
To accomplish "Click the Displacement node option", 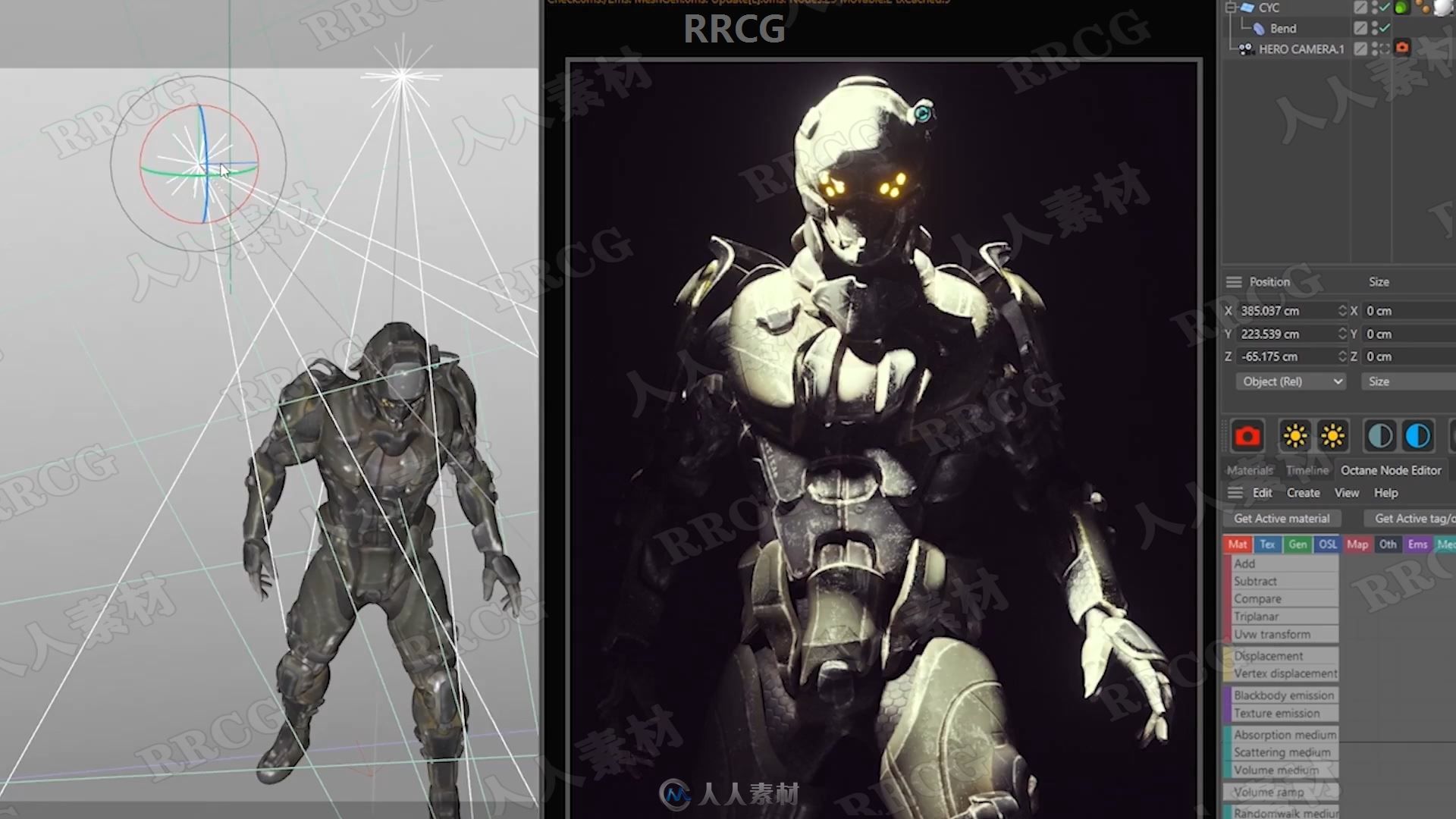I will (x=1268, y=656).
